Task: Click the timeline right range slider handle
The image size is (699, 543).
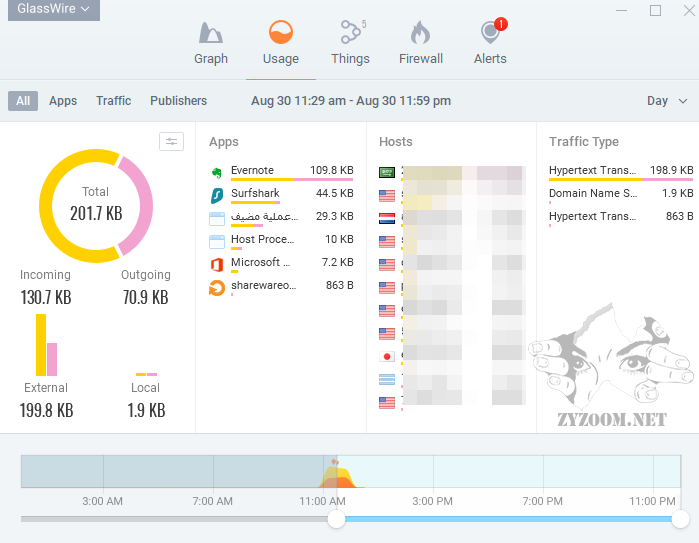Action: pos(680,519)
